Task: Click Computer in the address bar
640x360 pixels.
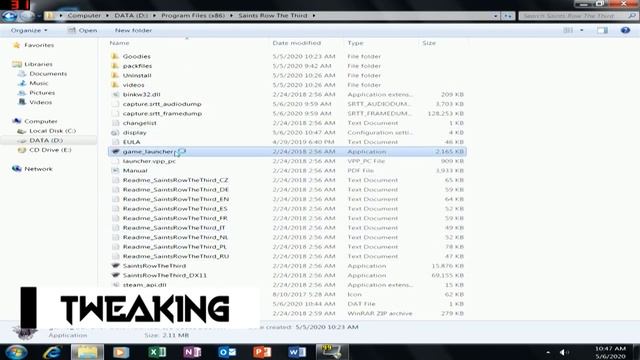Action: pyautogui.click(x=84, y=16)
